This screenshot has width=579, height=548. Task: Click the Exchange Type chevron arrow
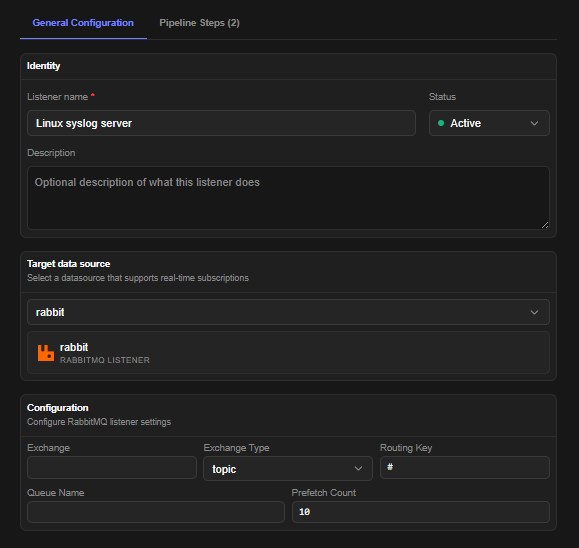[358, 469]
